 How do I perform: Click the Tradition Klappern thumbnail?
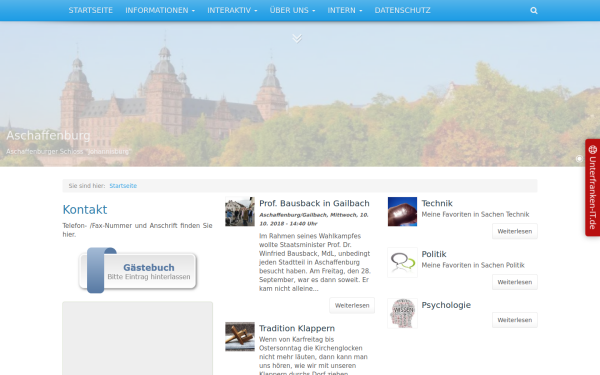pos(240,337)
